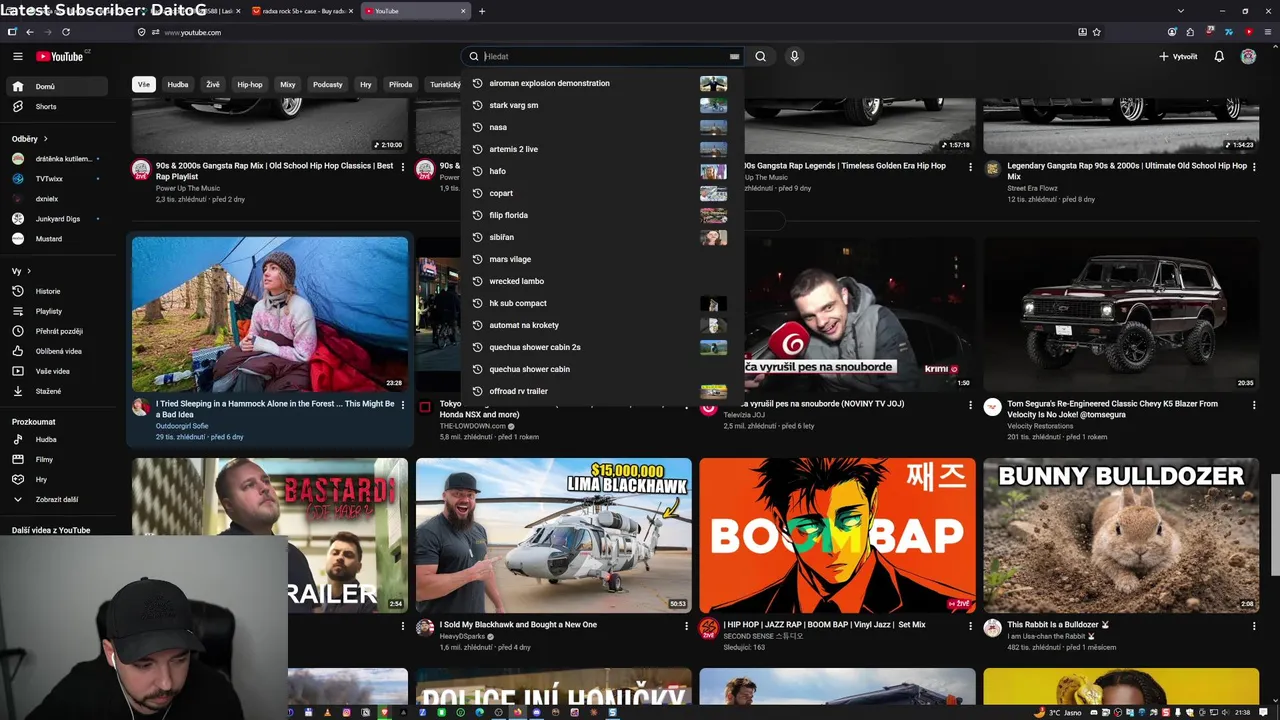
Task: Expand the Vy section
Action: coord(22,271)
